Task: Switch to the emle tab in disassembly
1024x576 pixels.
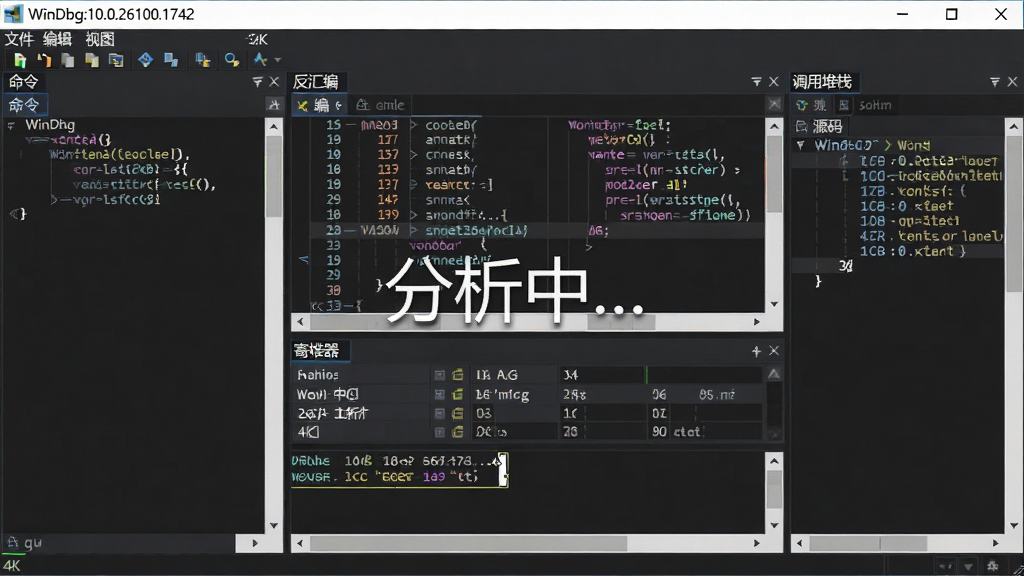Action: 381,104
